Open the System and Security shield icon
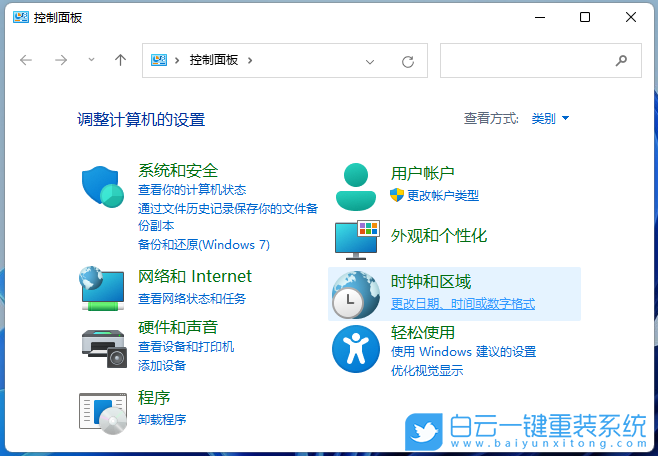The width and height of the screenshot is (658, 456). [103, 187]
